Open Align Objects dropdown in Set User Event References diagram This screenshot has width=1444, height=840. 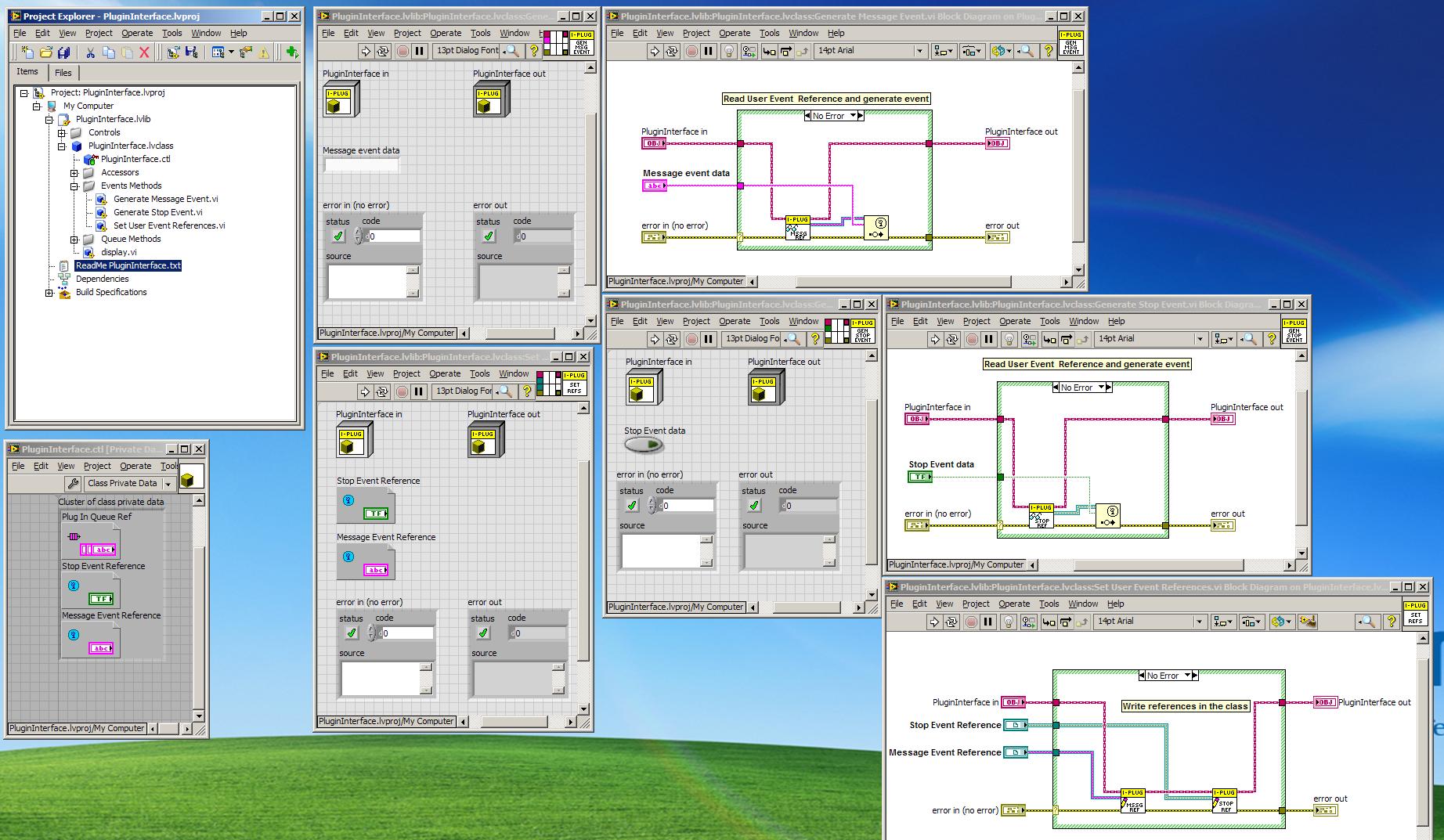1223,622
